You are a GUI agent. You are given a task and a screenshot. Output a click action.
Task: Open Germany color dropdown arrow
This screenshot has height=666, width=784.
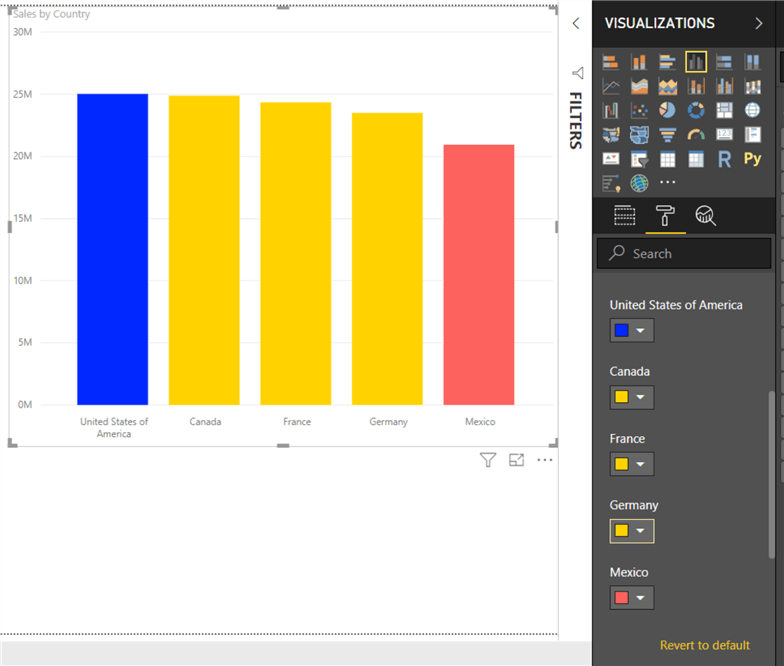[640, 530]
